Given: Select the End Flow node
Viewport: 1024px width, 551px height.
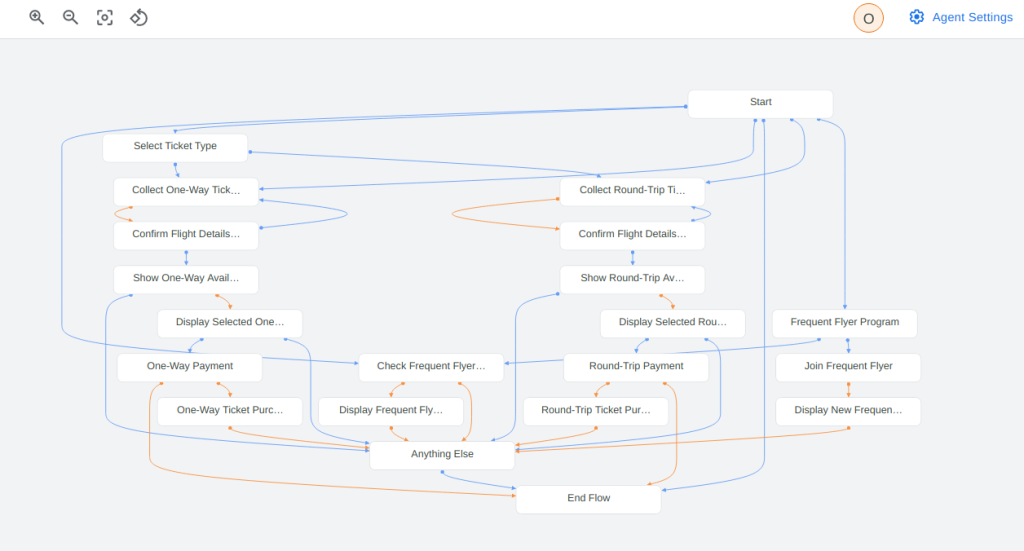Looking at the screenshot, I should tap(588, 499).
